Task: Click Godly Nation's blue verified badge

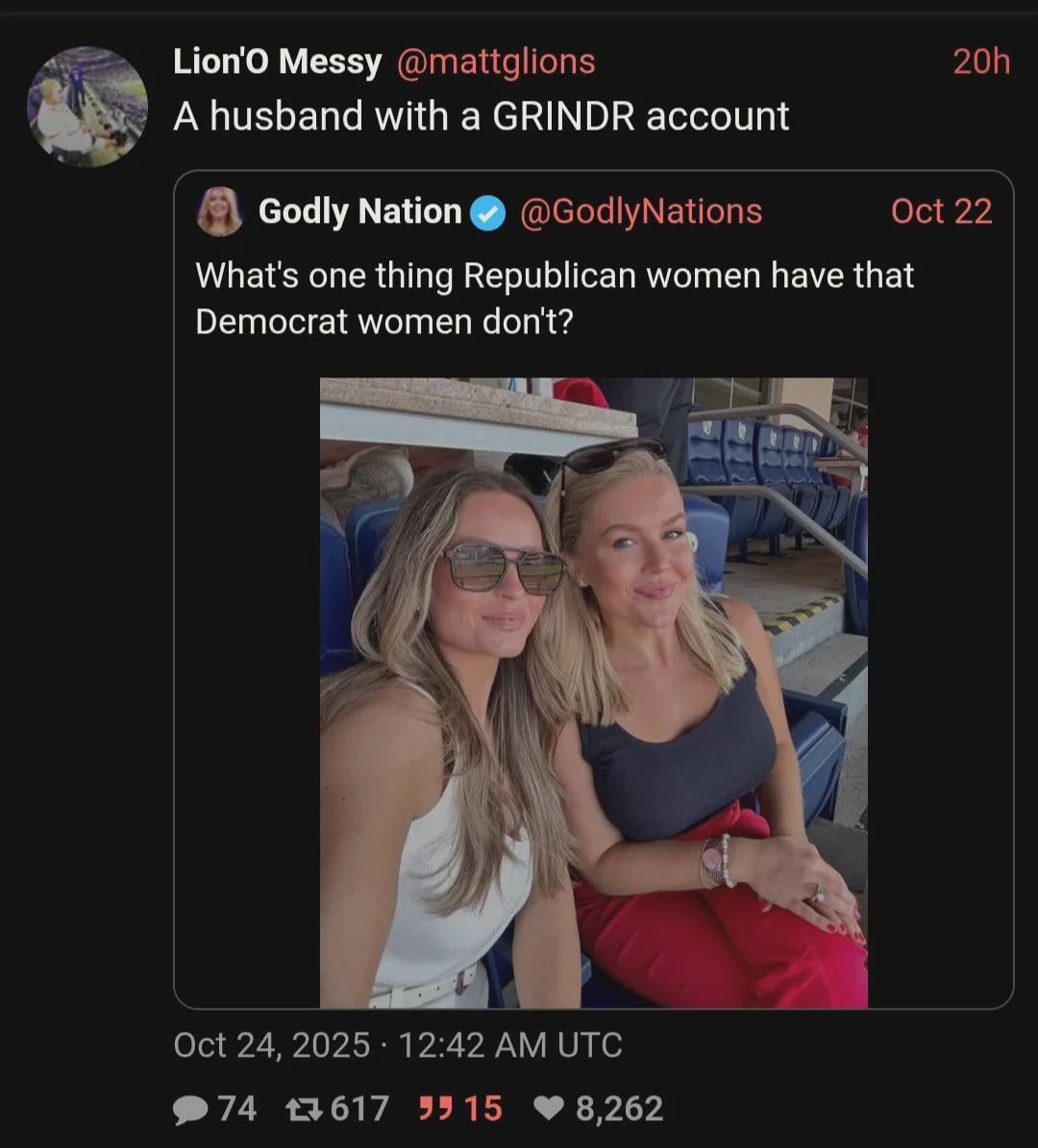Action: tap(489, 212)
